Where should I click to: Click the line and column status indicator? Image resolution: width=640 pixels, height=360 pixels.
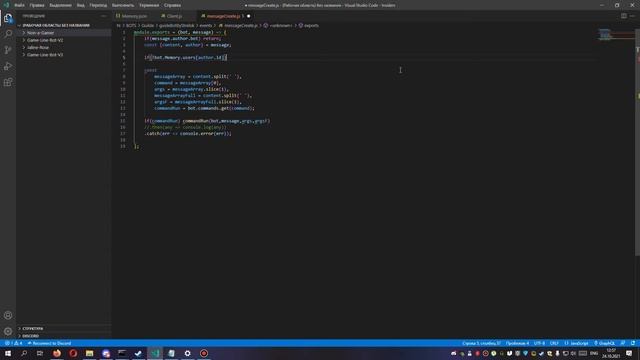point(481,343)
